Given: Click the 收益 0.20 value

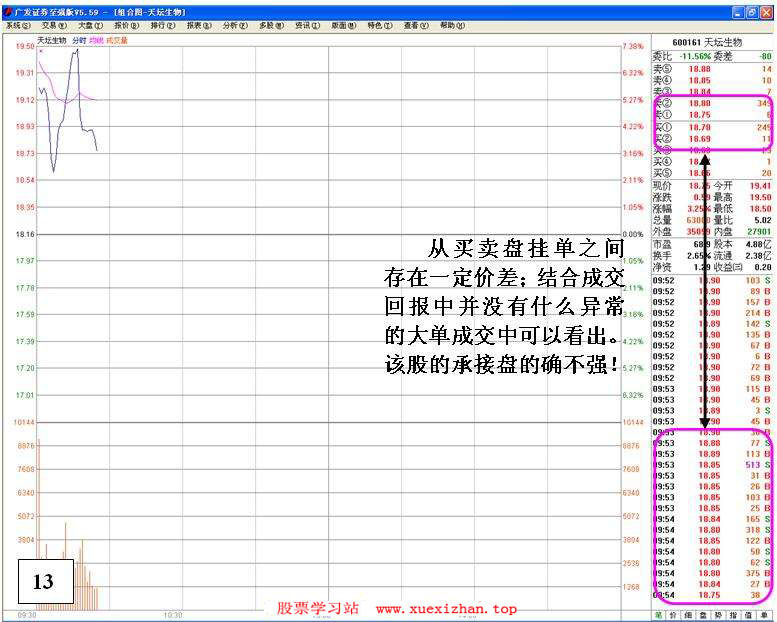Looking at the screenshot, I should 763,267.
